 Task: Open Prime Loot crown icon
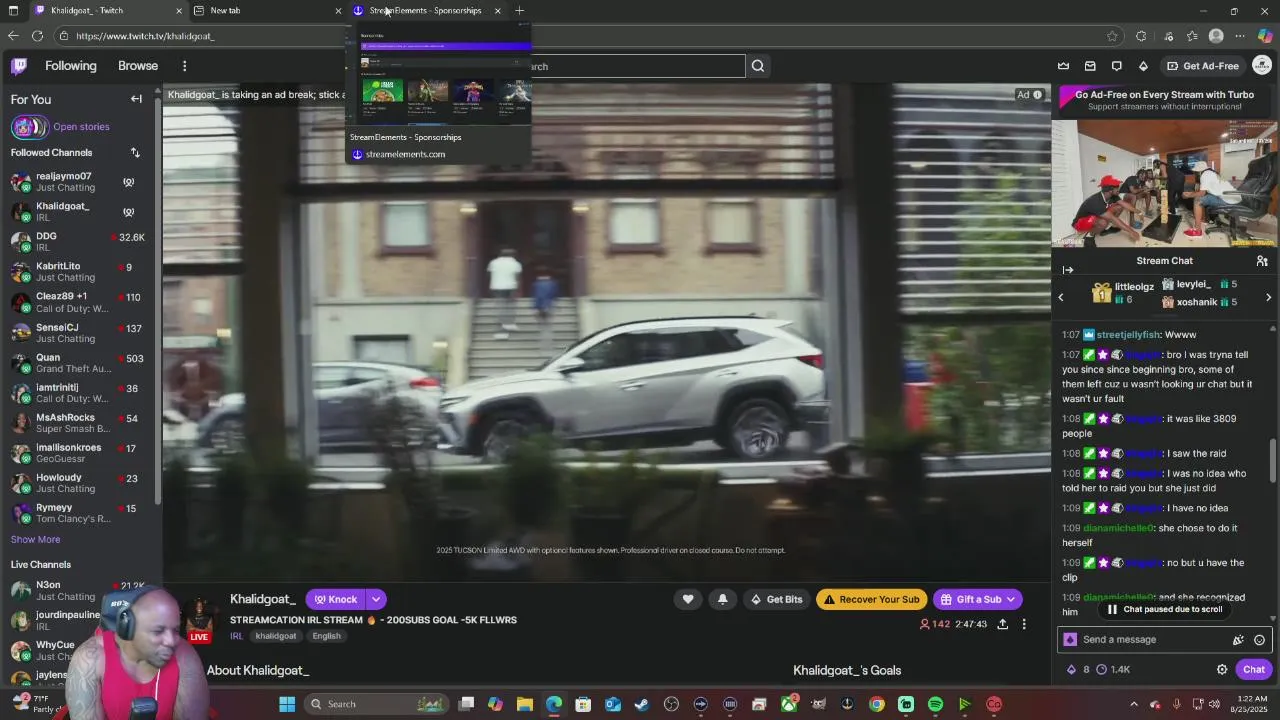(1063, 66)
